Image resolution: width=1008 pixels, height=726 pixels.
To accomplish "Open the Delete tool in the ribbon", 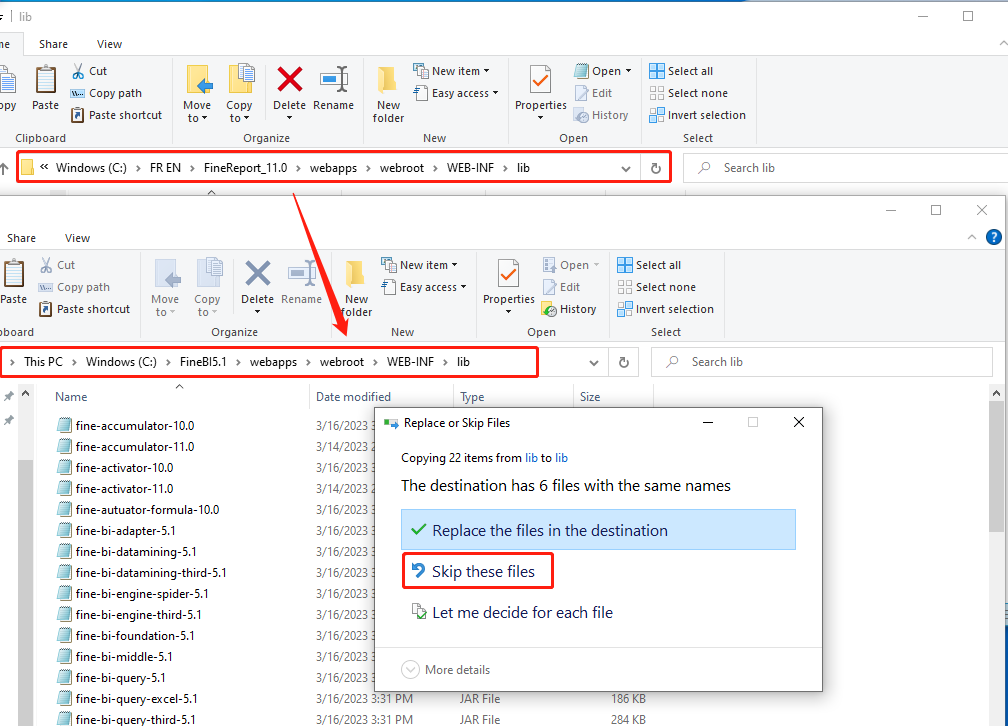I will [289, 92].
